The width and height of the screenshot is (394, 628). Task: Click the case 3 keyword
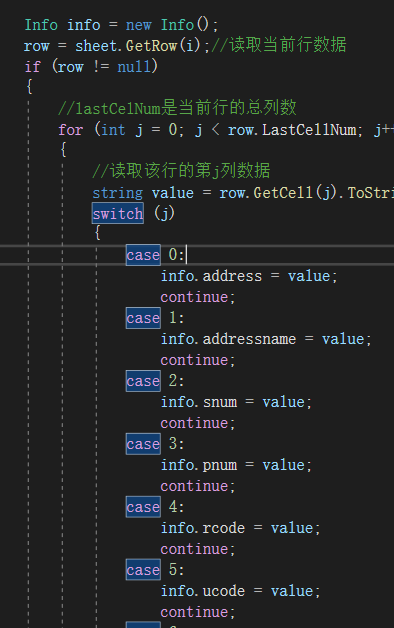click(x=143, y=444)
